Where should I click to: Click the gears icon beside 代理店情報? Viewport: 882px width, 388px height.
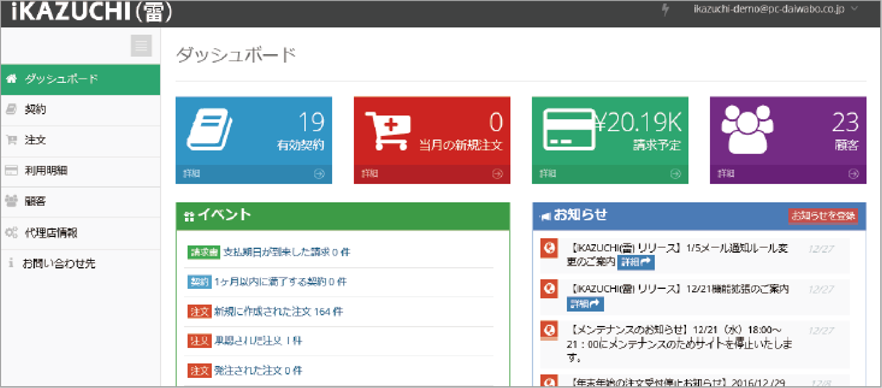click(x=10, y=232)
